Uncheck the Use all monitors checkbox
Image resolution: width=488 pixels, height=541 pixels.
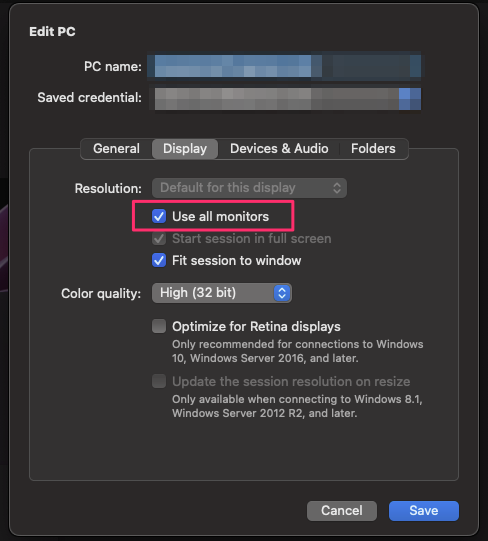(x=159, y=216)
